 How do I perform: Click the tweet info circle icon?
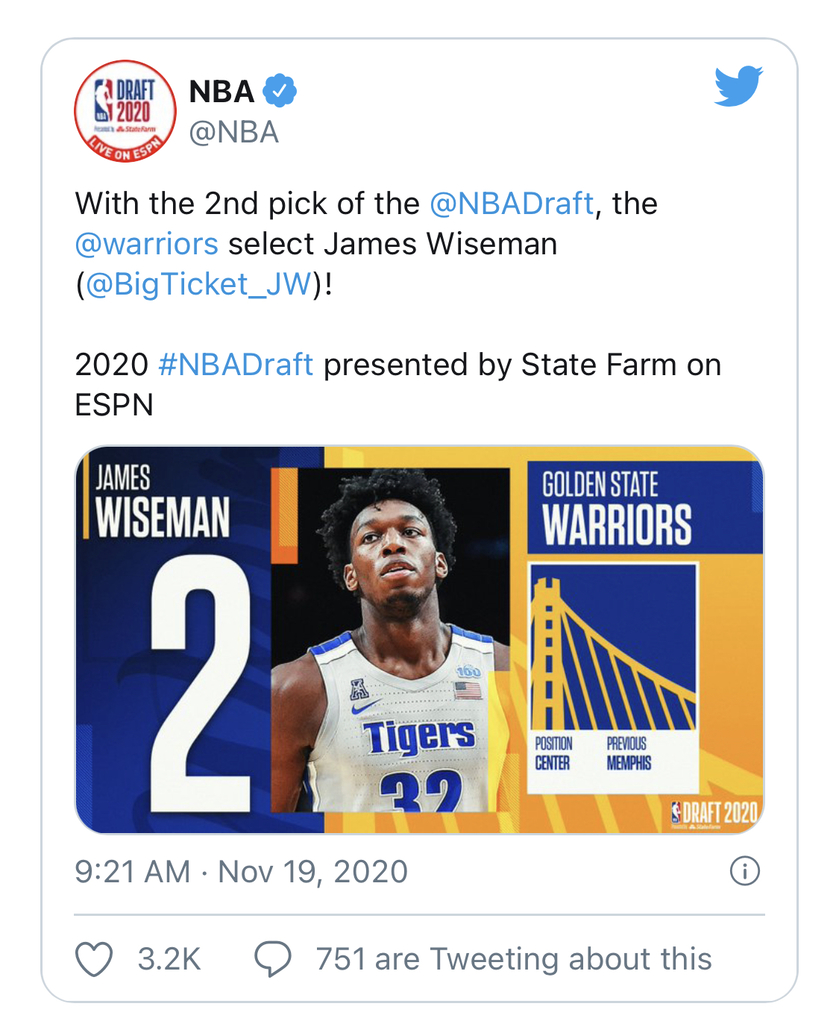pyautogui.click(x=744, y=871)
